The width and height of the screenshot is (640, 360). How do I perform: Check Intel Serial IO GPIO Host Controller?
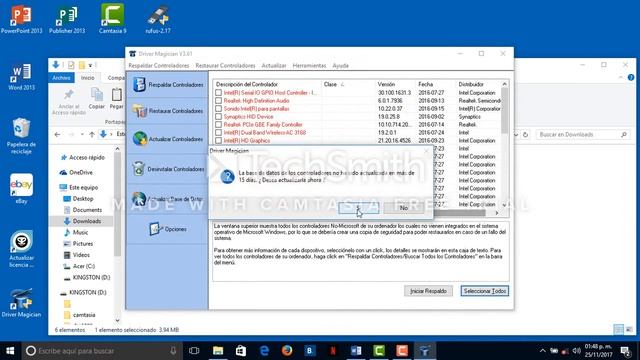coord(218,93)
